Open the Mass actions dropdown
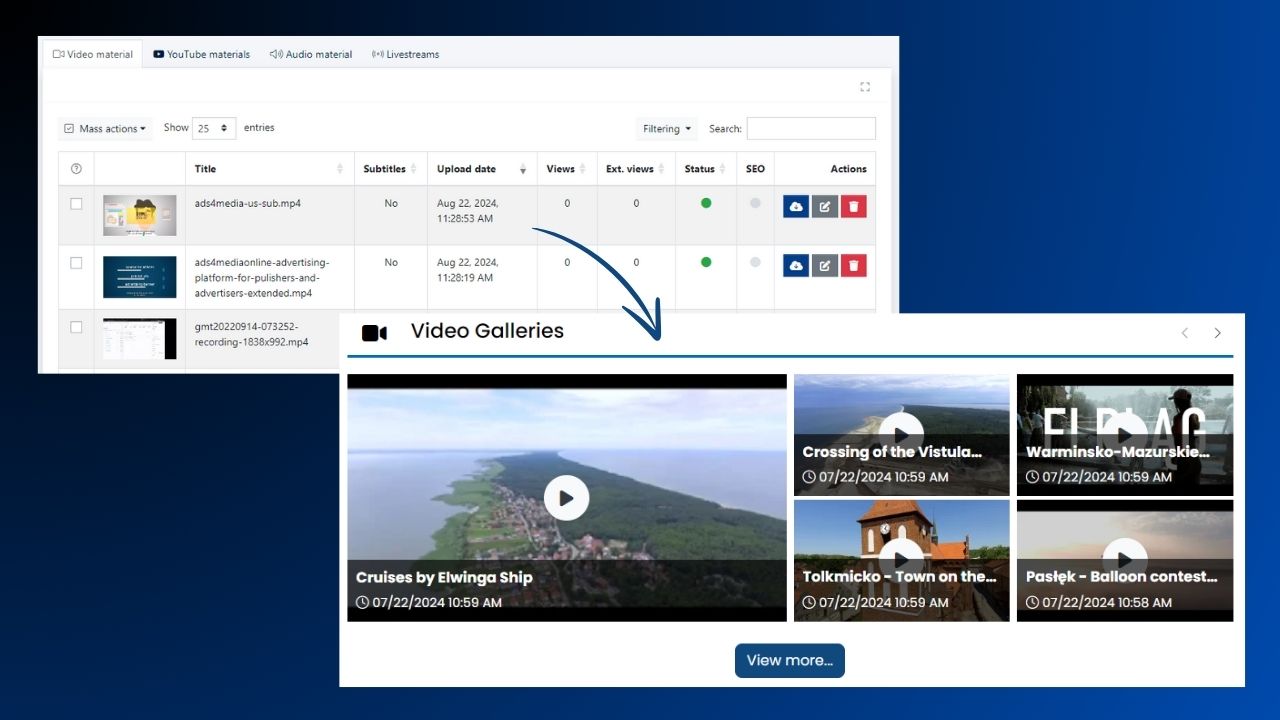Image resolution: width=1280 pixels, height=720 pixels. (105, 129)
